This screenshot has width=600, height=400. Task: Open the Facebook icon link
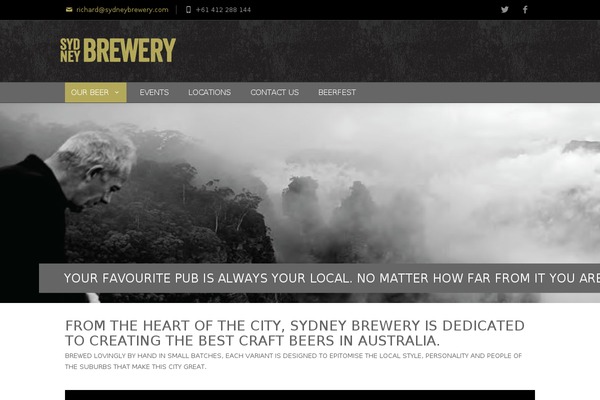pyautogui.click(x=525, y=10)
